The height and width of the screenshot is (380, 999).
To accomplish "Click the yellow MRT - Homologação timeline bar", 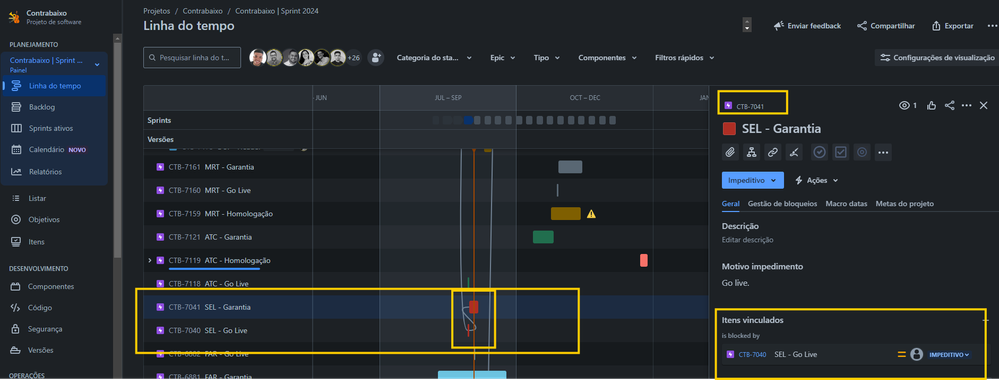I will click(x=566, y=214).
